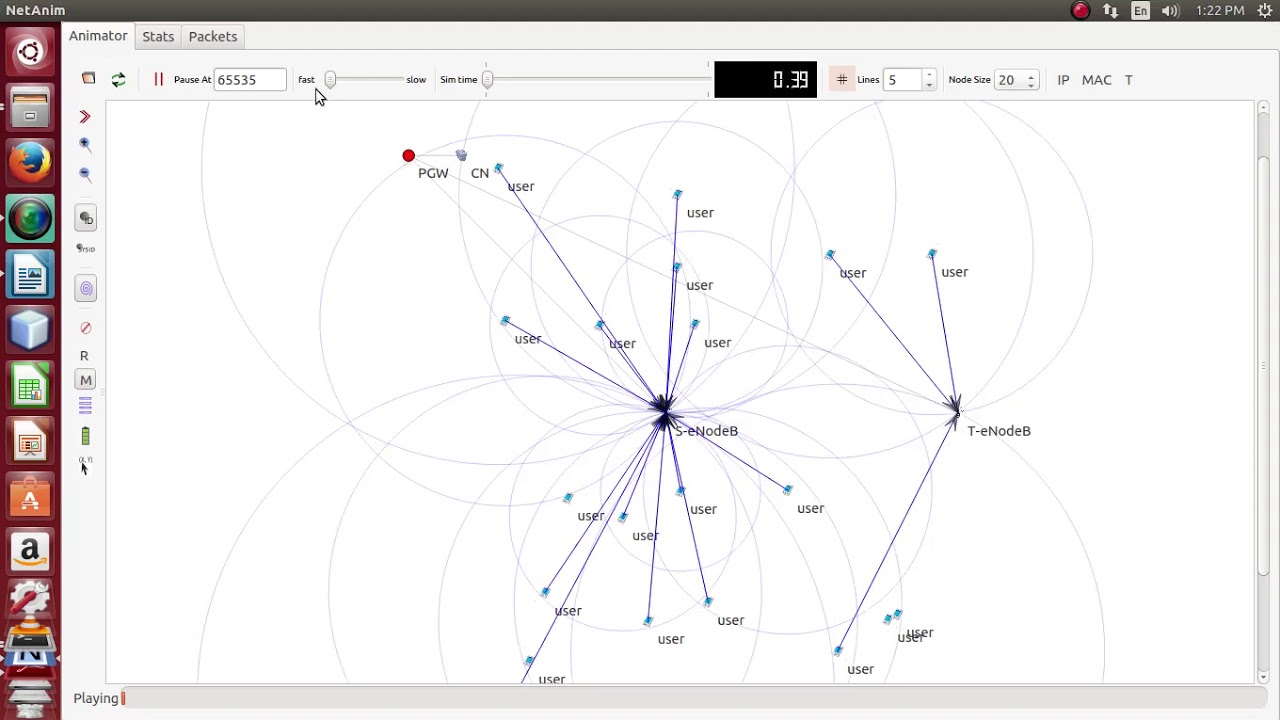Open the En keyboard layout menu
The image size is (1280, 720).
(x=1141, y=11)
